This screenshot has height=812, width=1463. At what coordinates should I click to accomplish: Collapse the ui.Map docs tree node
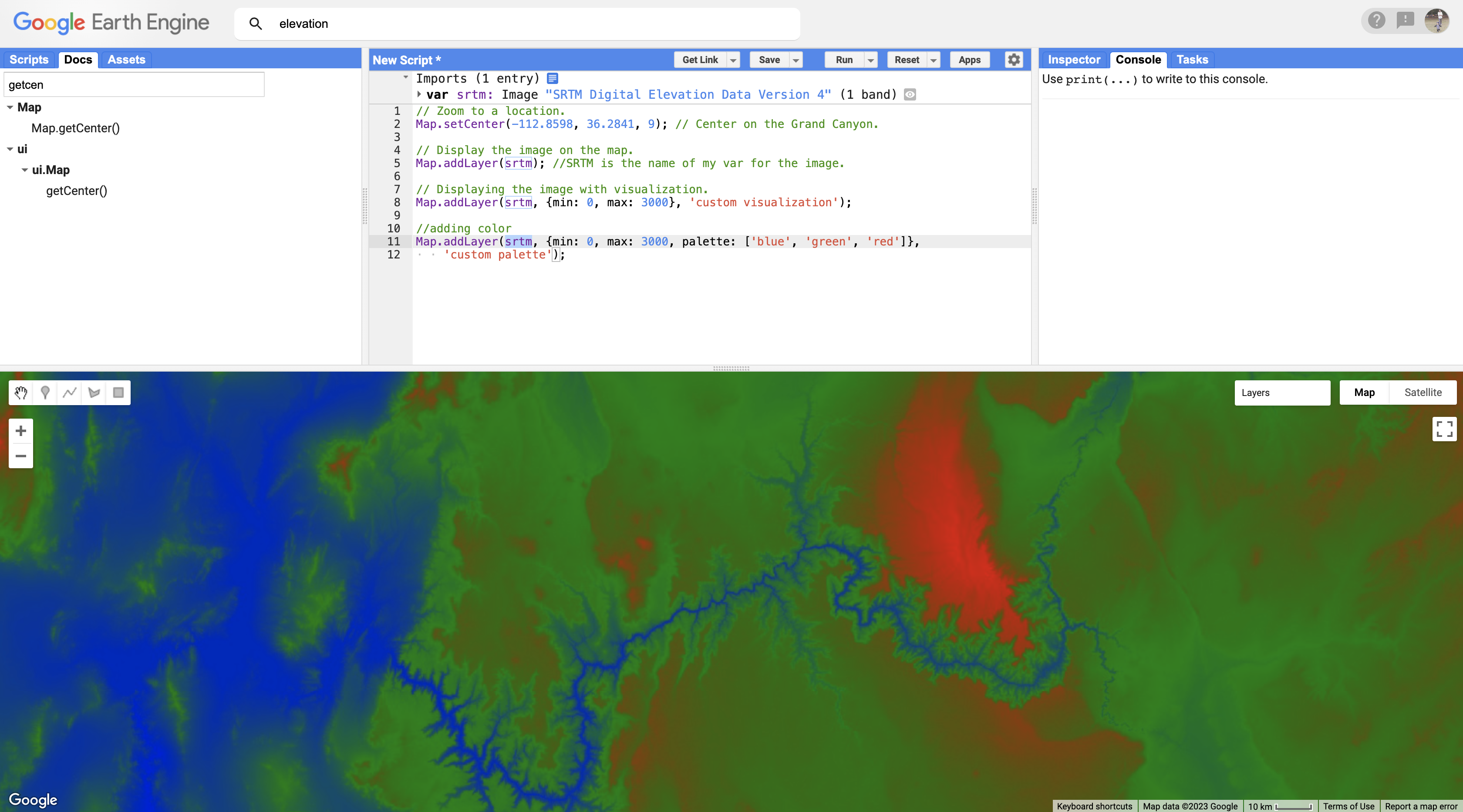[24, 170]
